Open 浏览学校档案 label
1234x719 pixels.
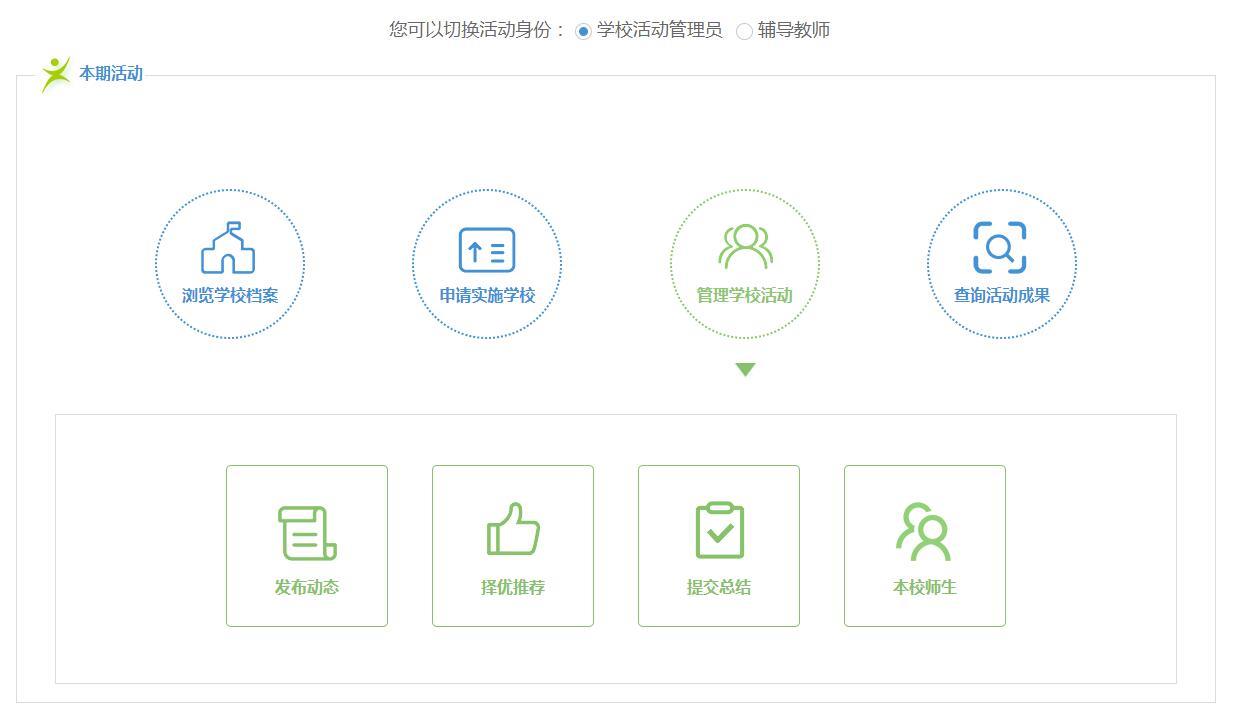click(x=230, y=296)
